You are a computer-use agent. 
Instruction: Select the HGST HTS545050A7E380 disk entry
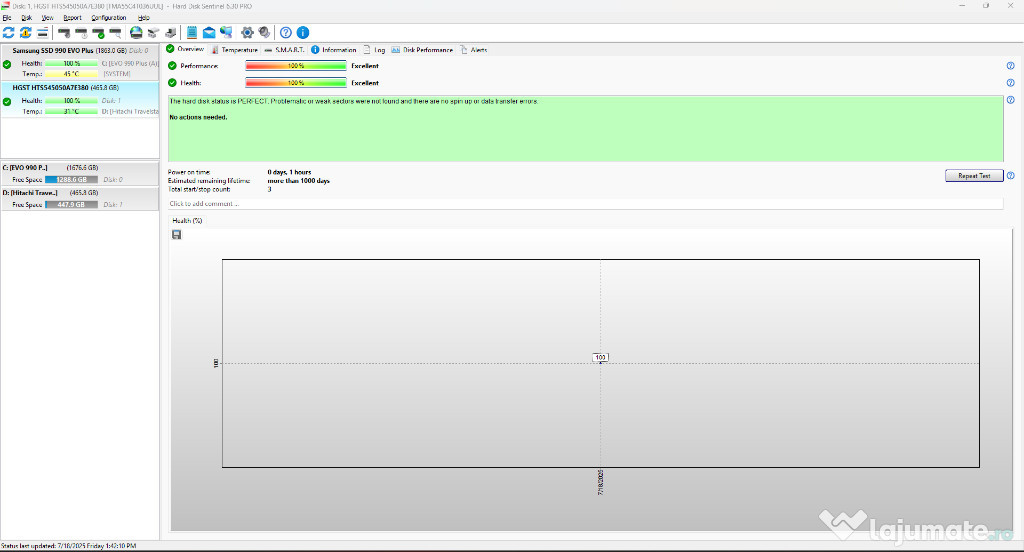pos(80,99)
